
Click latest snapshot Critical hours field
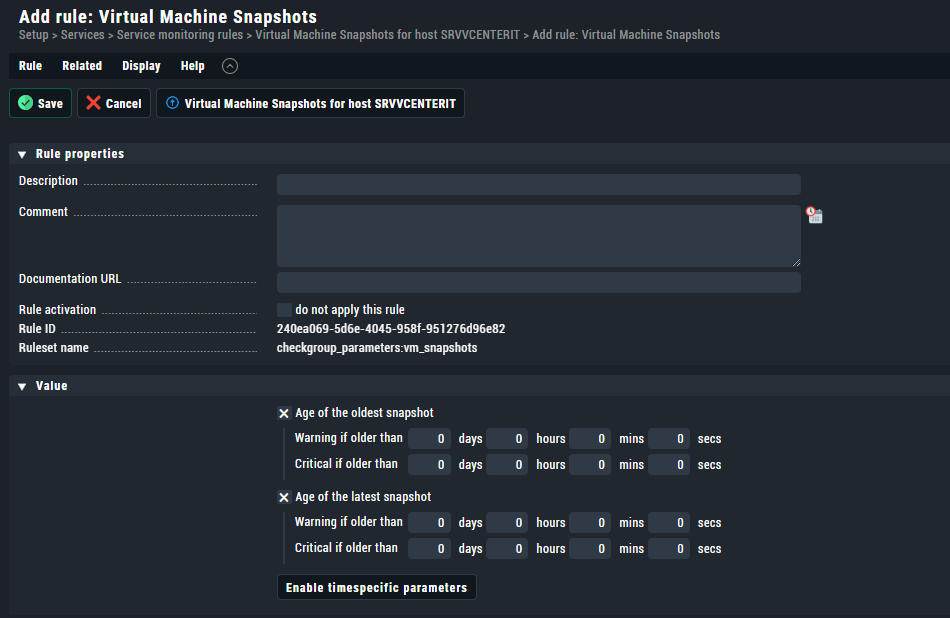click(507, 548)
